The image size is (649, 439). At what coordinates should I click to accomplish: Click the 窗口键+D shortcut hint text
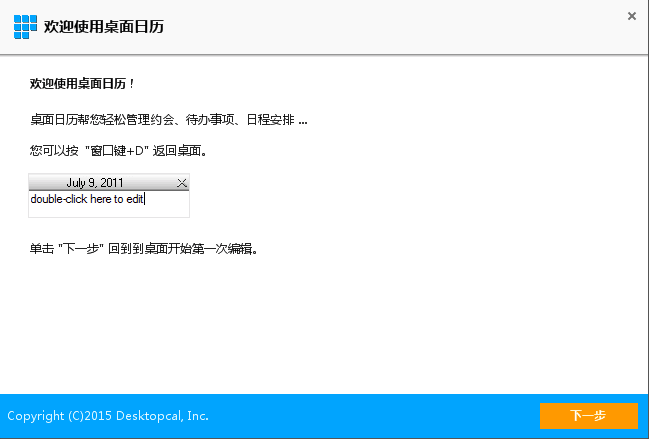coord(116,151)
